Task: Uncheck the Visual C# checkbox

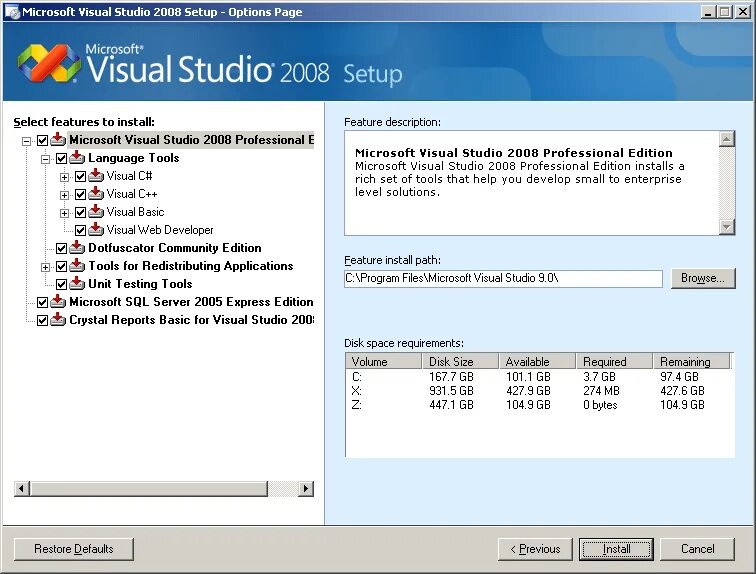Action: click(x=81, y=177)
